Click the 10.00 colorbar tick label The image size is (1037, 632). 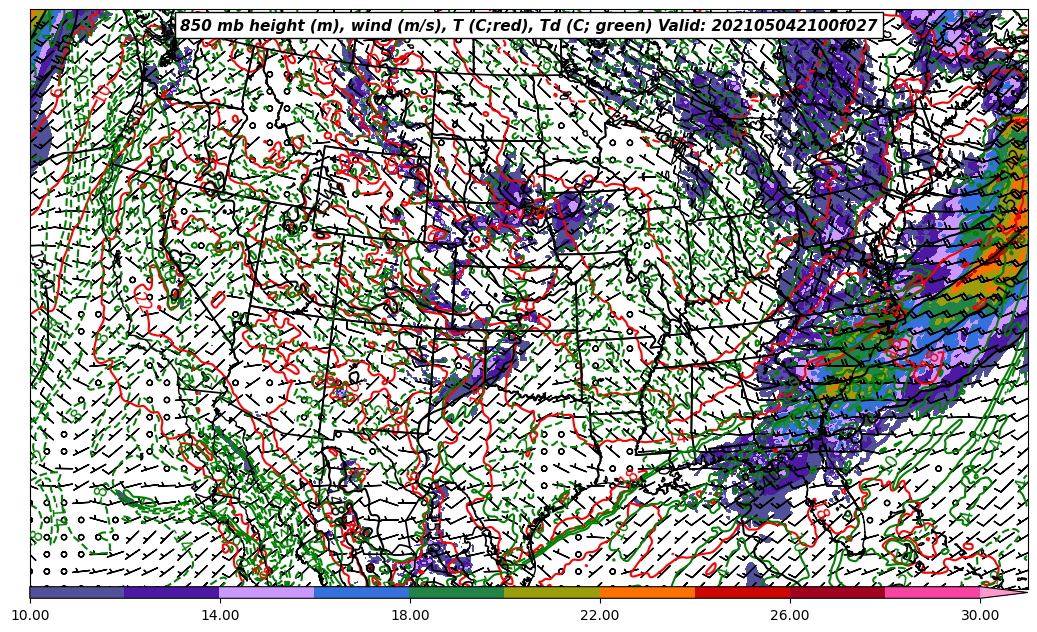click(30, 616)
